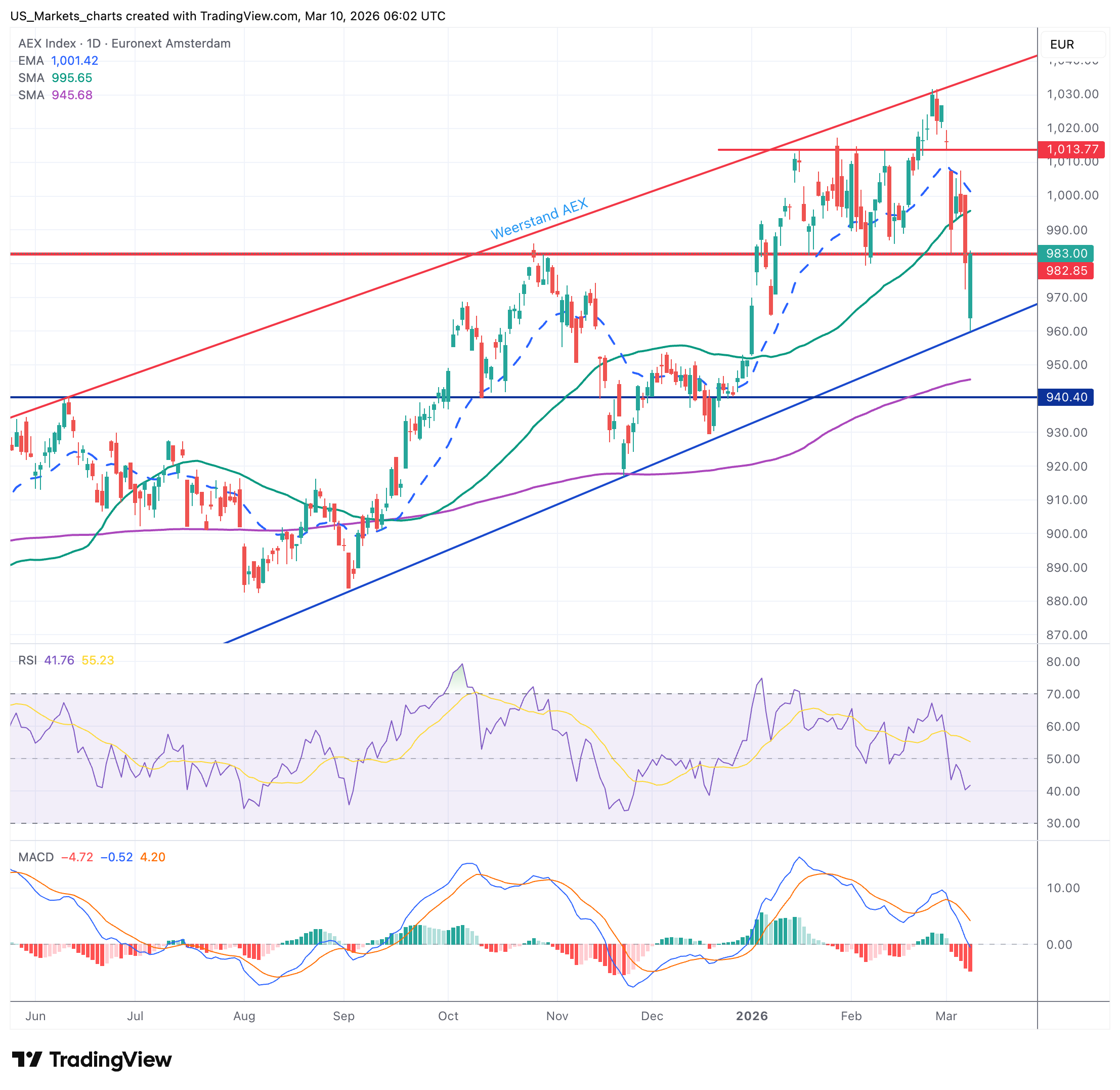
Task: Click the green 983.00 price label
Action: 1066,253
